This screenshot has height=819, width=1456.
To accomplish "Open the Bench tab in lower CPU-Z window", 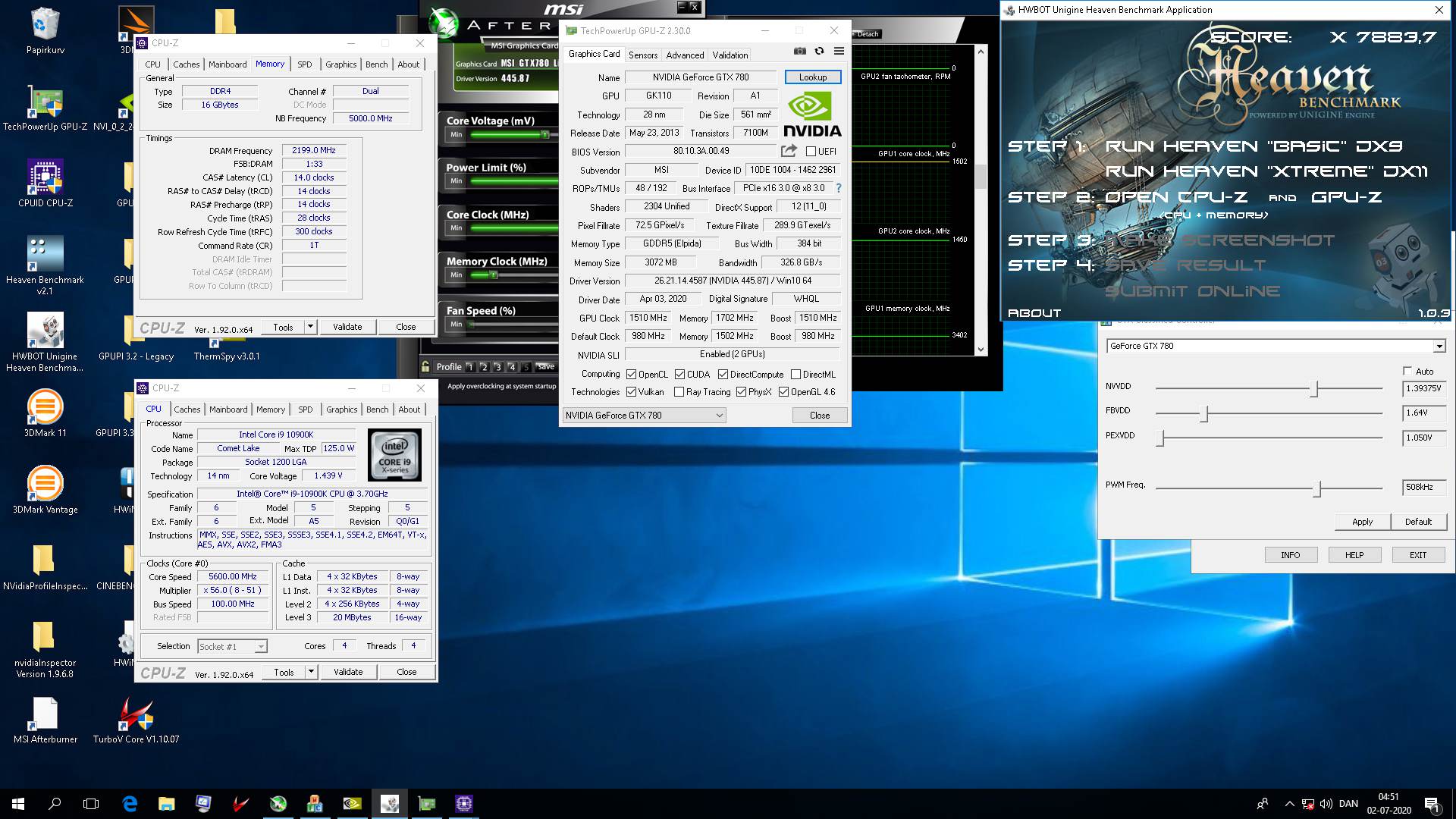I will pyautogui.click(x=377, y=409).
